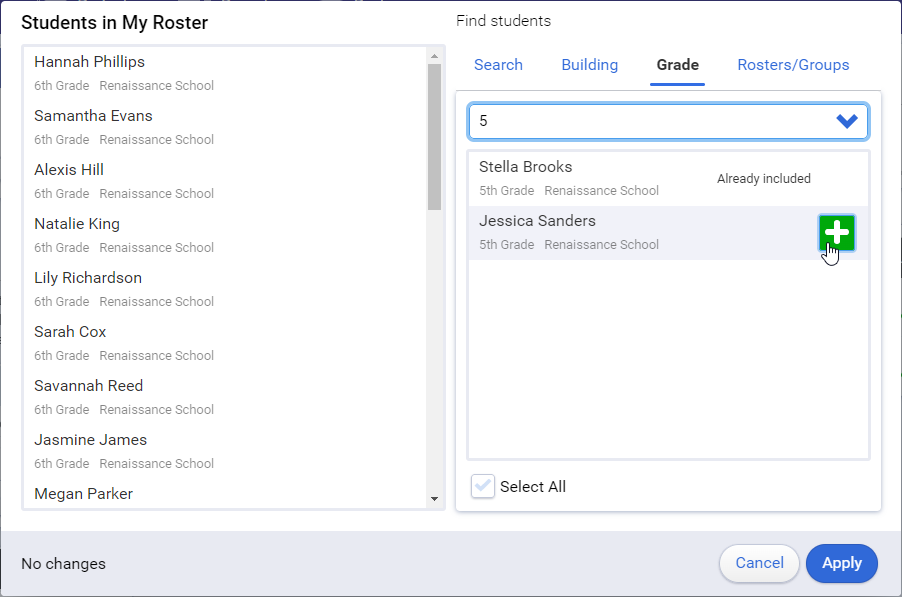Viewport: 902px width, 597px height.
Task: Select Alexis Hill in roster
Action: coord(224,181)
